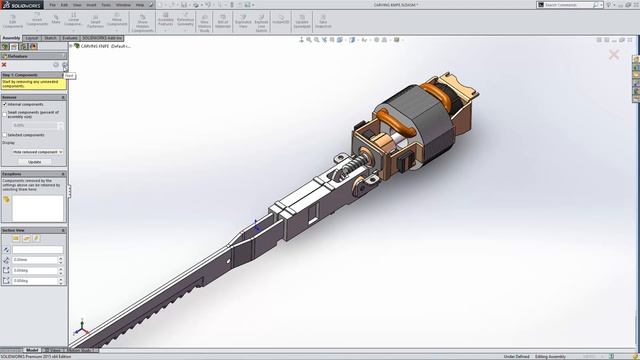Click Explode Line Sketch icon

point(261,23)
